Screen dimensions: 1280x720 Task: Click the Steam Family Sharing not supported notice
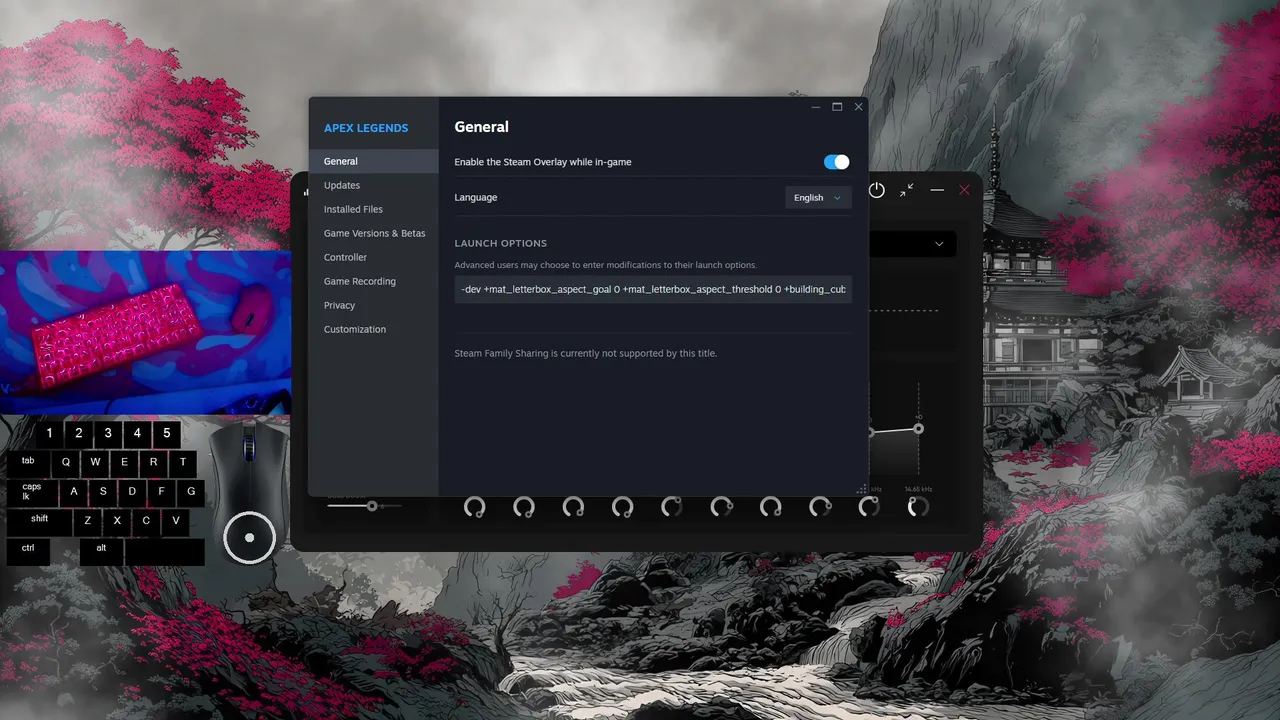tap(585, 353)
